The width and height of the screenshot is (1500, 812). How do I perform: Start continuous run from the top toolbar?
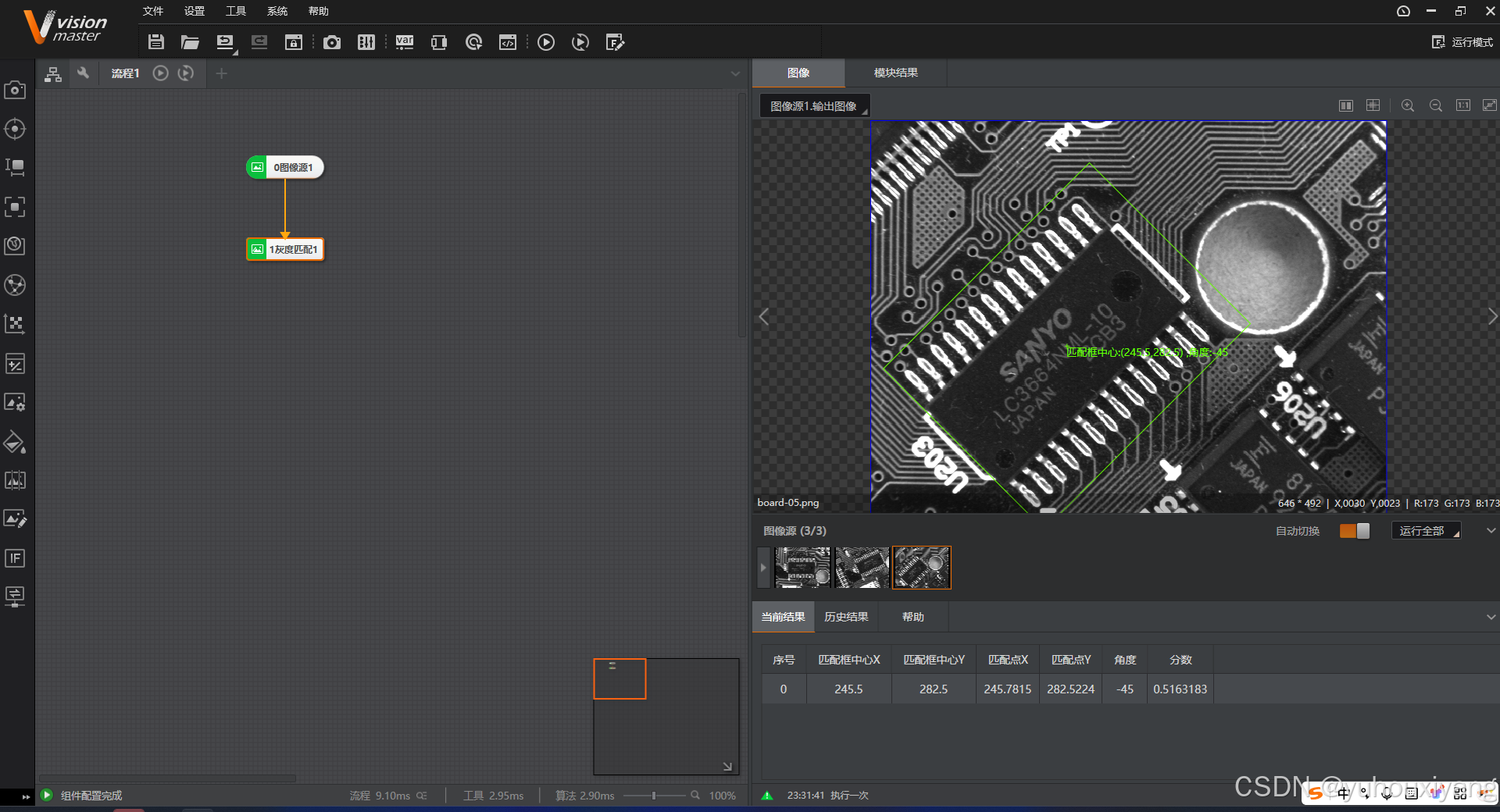(x=580, y=42)
